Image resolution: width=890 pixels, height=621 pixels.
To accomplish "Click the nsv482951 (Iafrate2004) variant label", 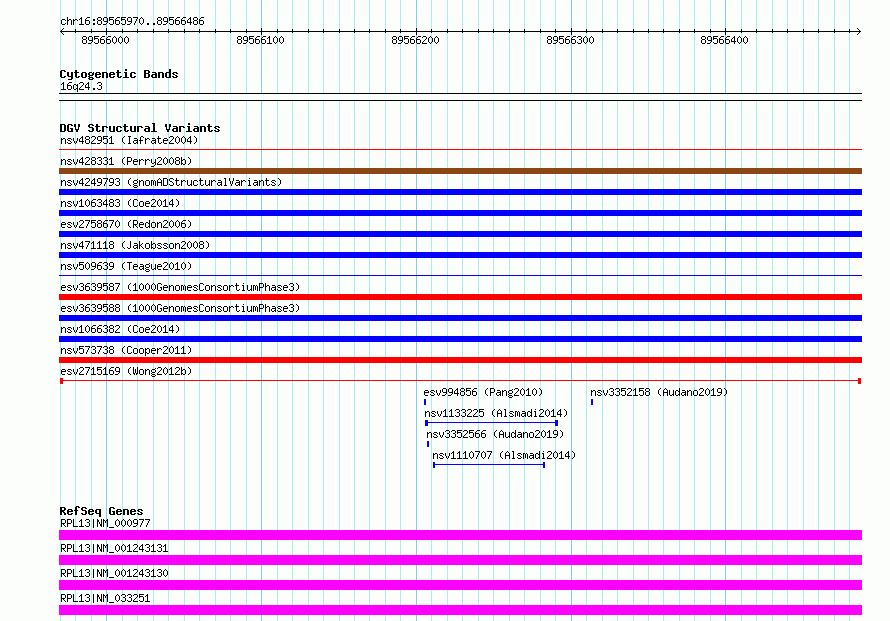I will coord(129,140).
